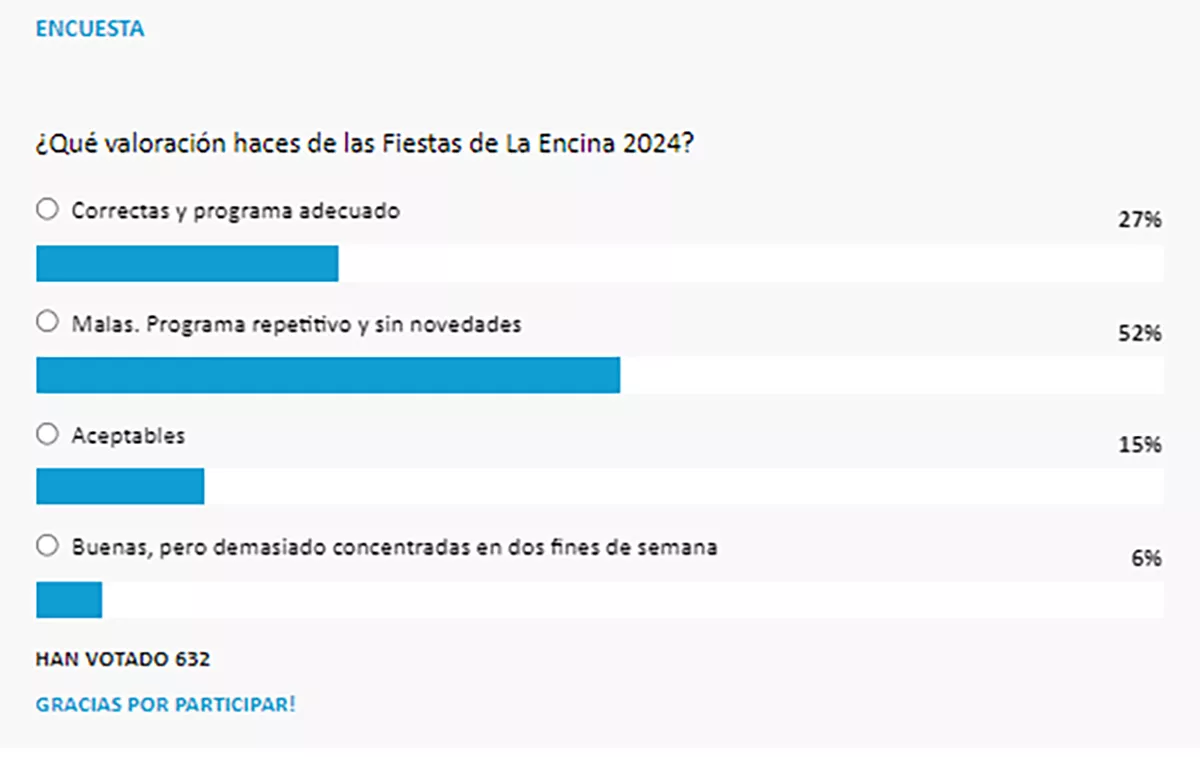This screenshot has width=1200, height=757.
Task: Click the Fiestas de La Encina question text
Action: click(365, 144)
